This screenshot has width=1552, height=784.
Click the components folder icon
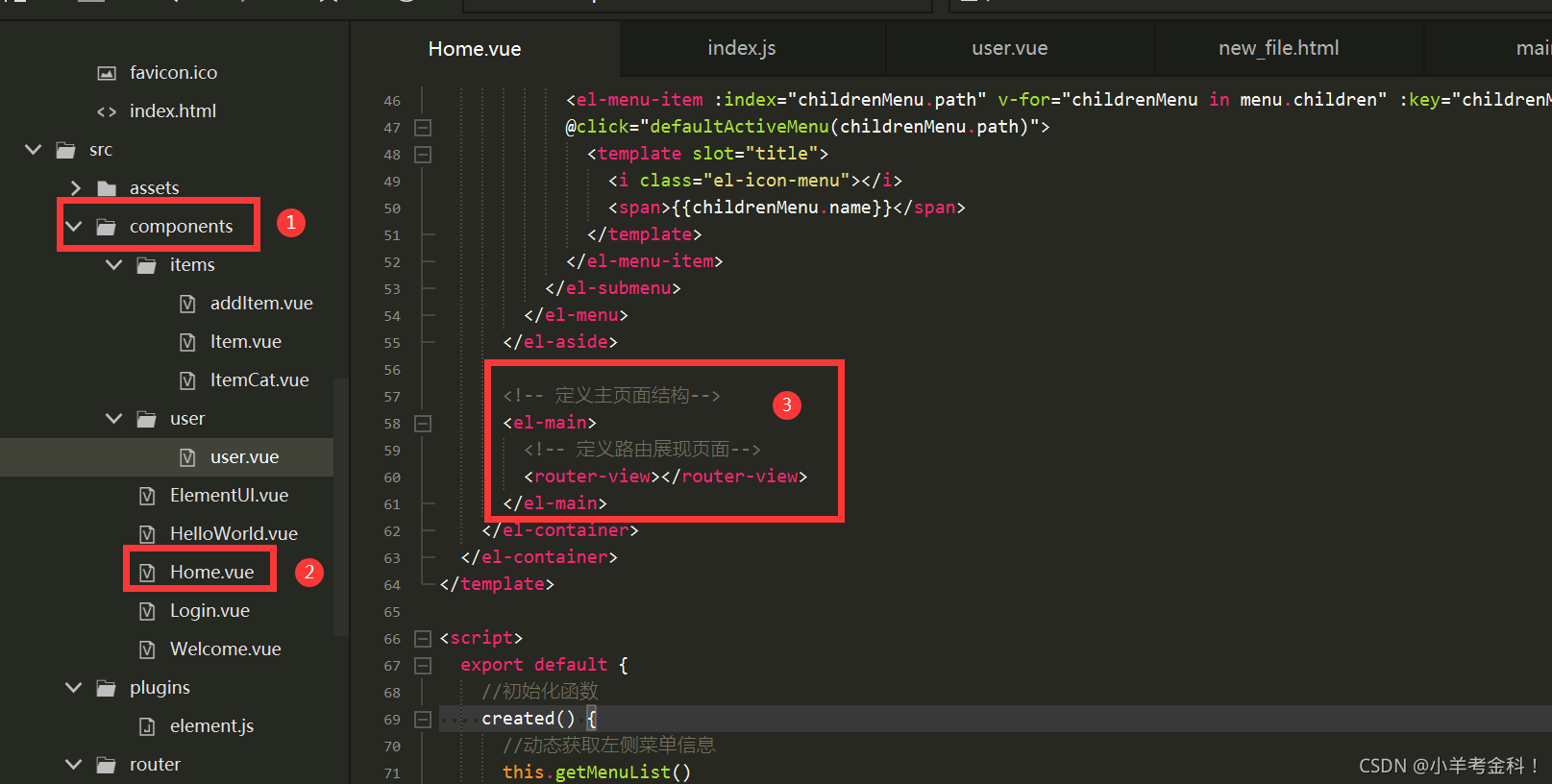pos(107,227)
